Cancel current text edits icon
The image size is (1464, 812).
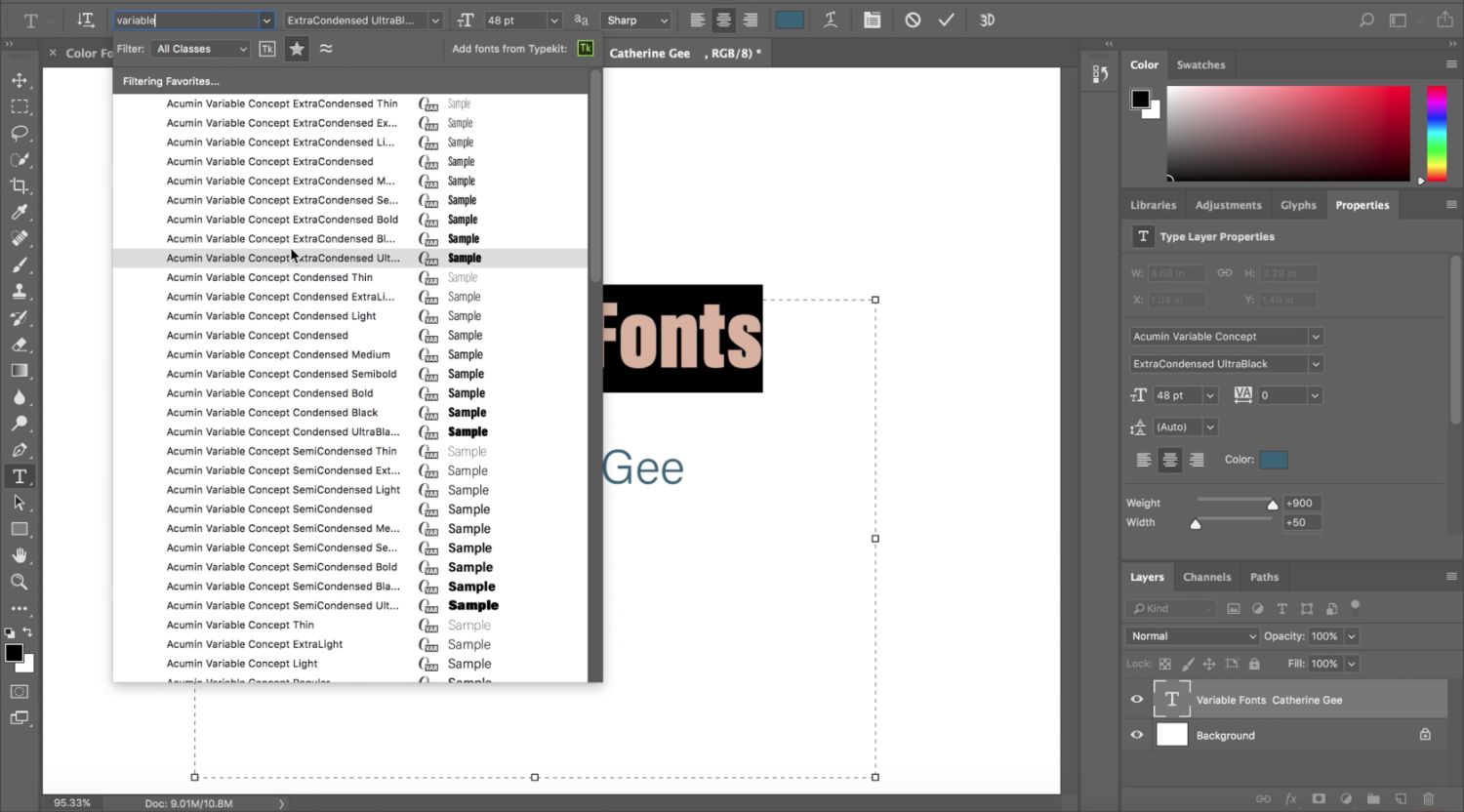913,20
